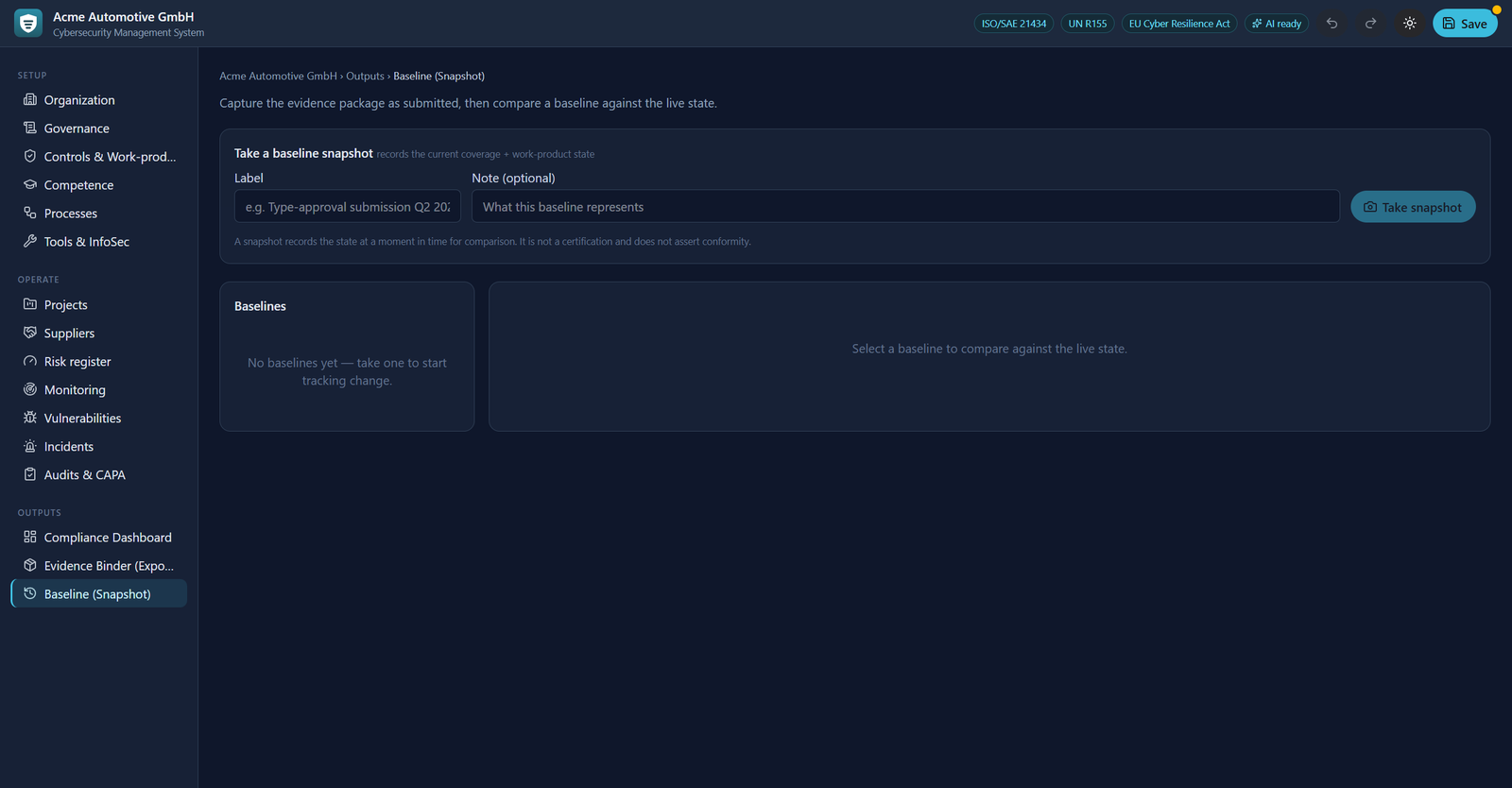
Task: Open Tools & InfoSec via wrench icon
Action: pyautogui.click(x=30, y=241)
